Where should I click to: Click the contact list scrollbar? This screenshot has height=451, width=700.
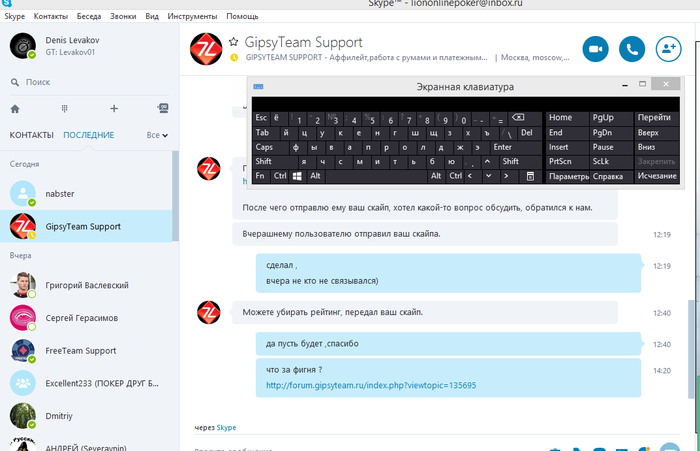click(x=175, y=196)
